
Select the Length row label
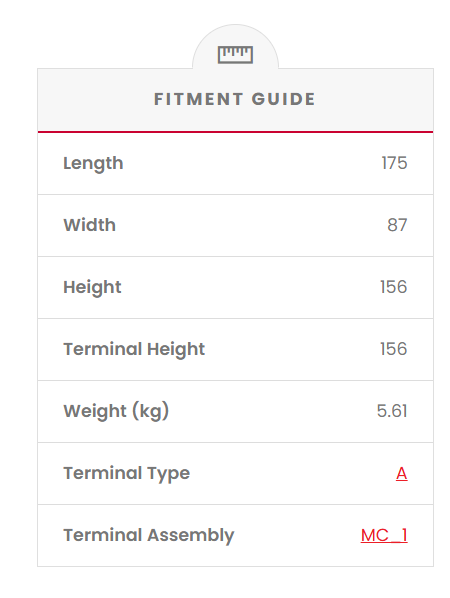(93, 164)
